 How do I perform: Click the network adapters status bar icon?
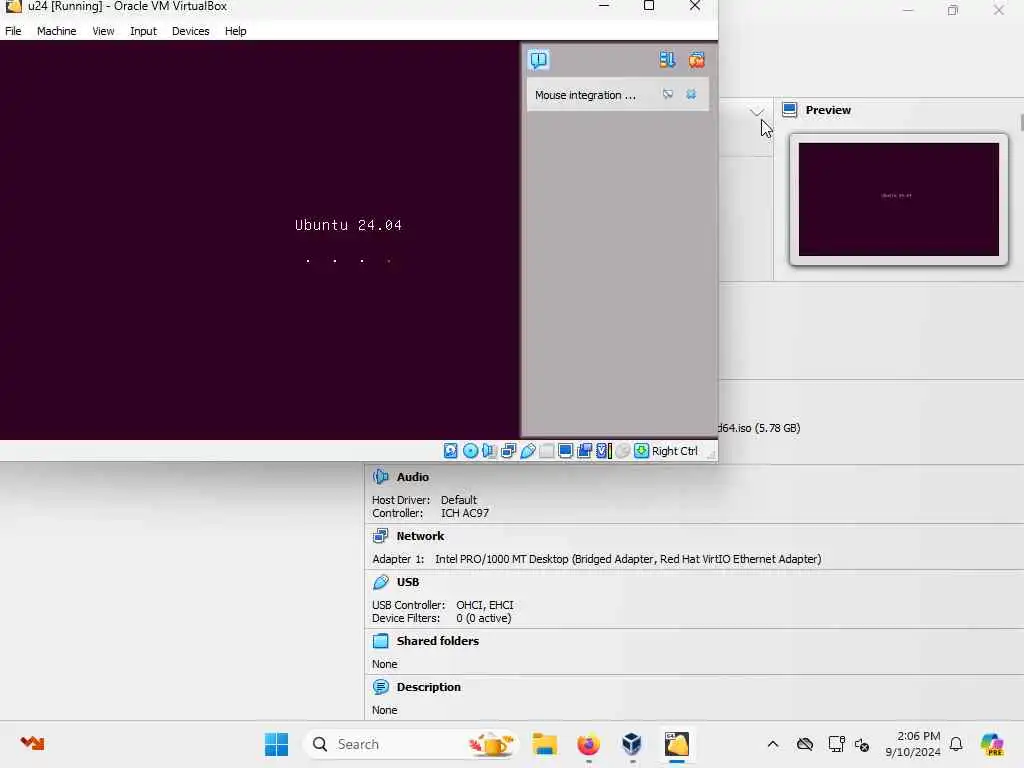[x=509, y=451]
